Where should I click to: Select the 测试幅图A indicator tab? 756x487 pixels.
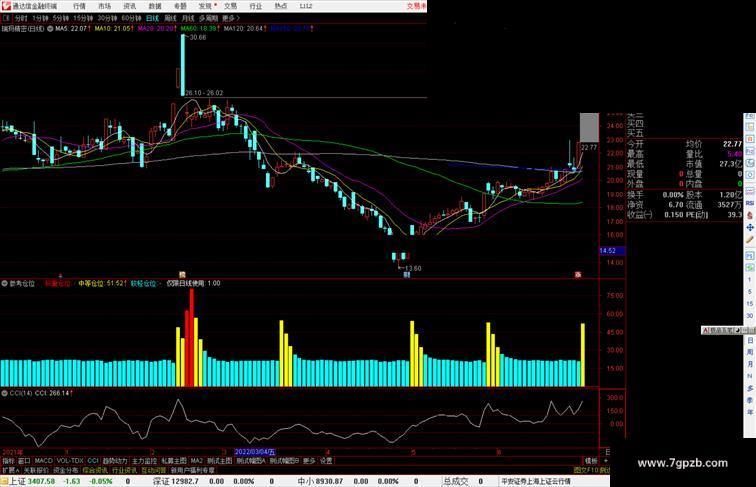[251, 461]
